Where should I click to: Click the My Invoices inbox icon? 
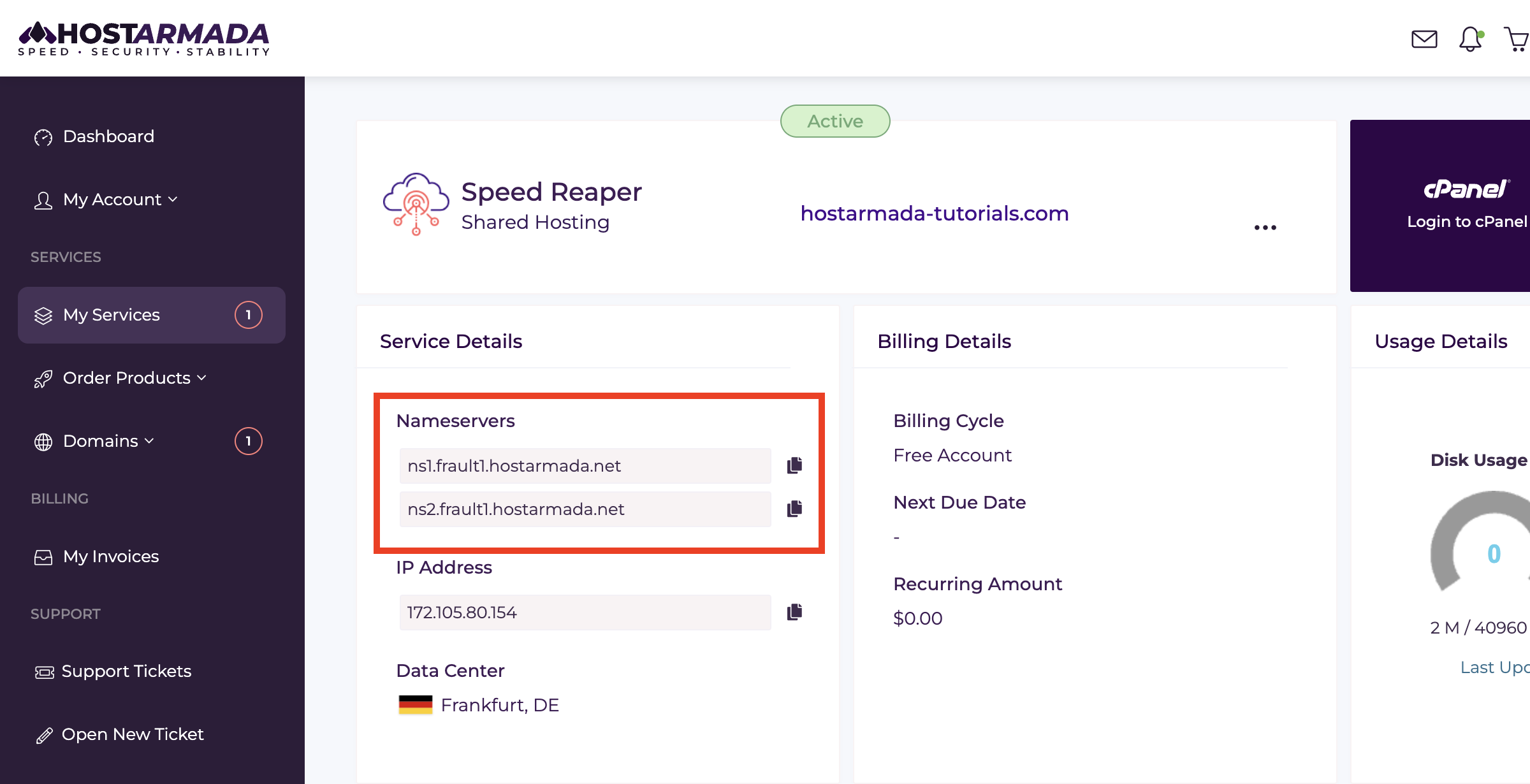43,557
